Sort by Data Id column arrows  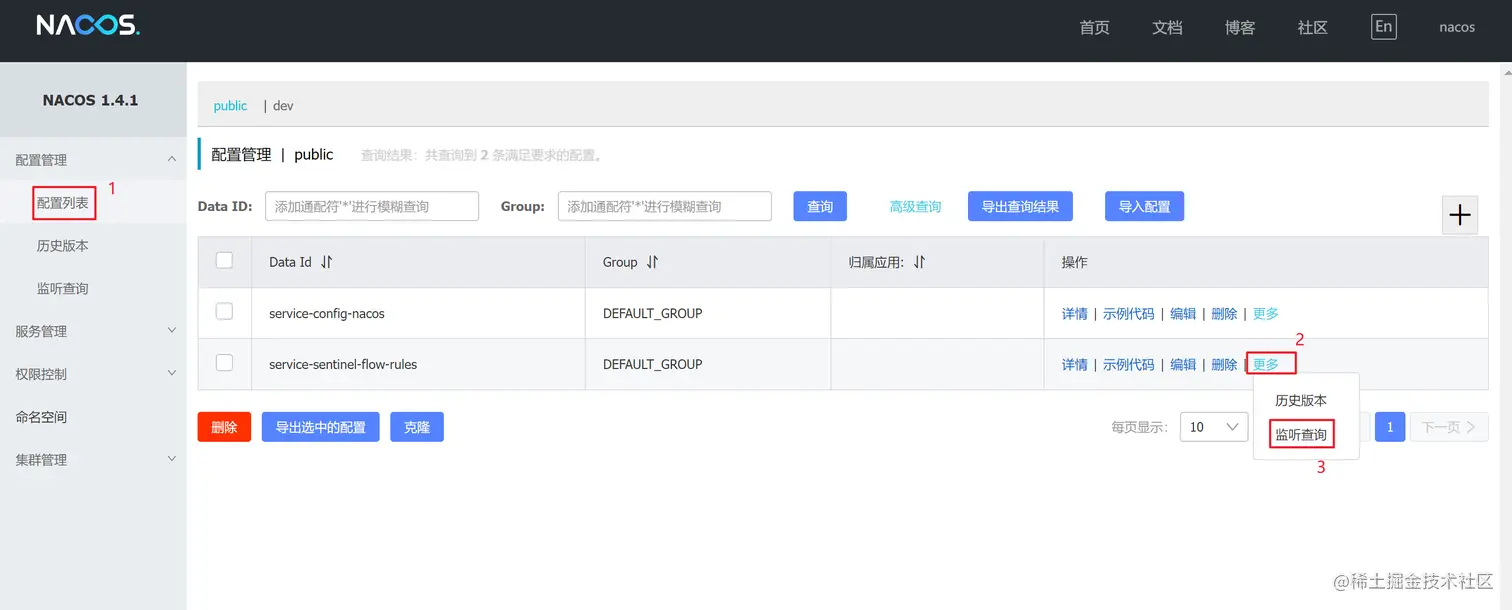[326, 262]
